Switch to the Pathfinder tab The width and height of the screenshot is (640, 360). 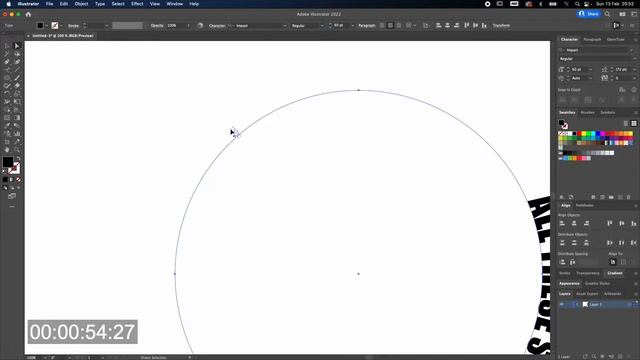(584, 205)
